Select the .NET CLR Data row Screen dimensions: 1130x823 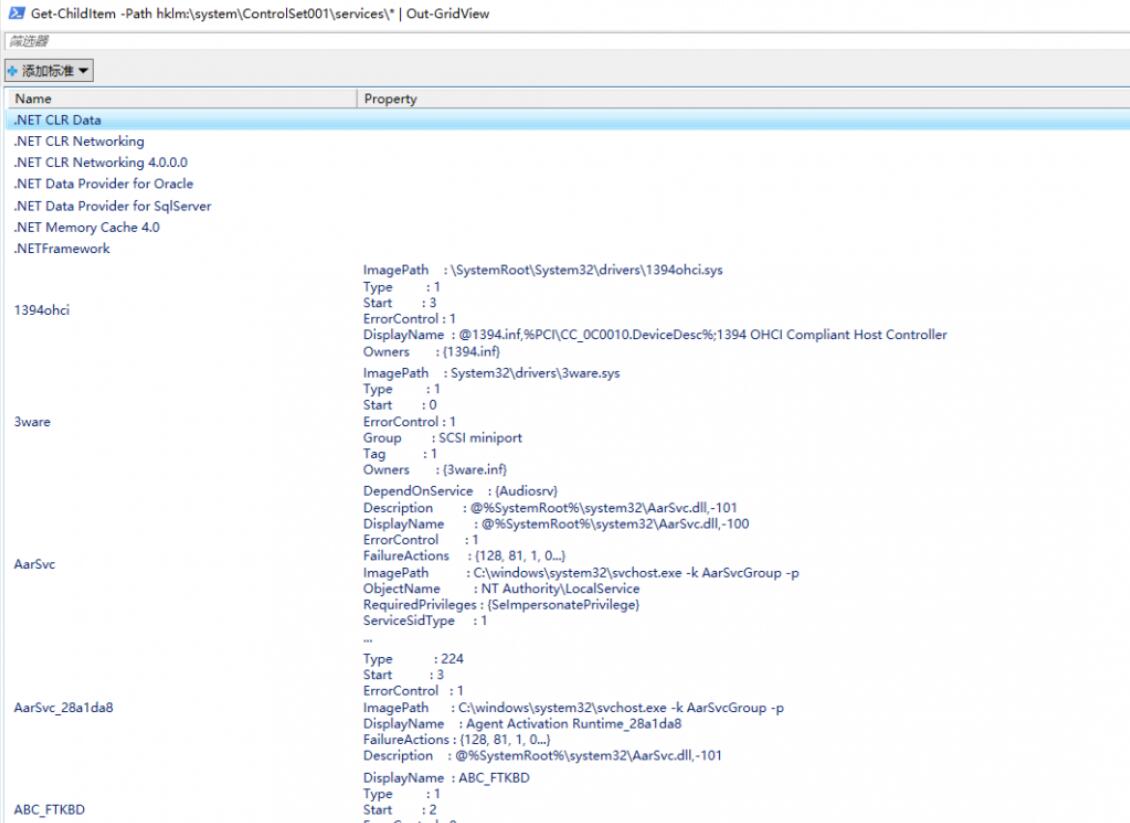pyautogui.click(x=58, y=120)
